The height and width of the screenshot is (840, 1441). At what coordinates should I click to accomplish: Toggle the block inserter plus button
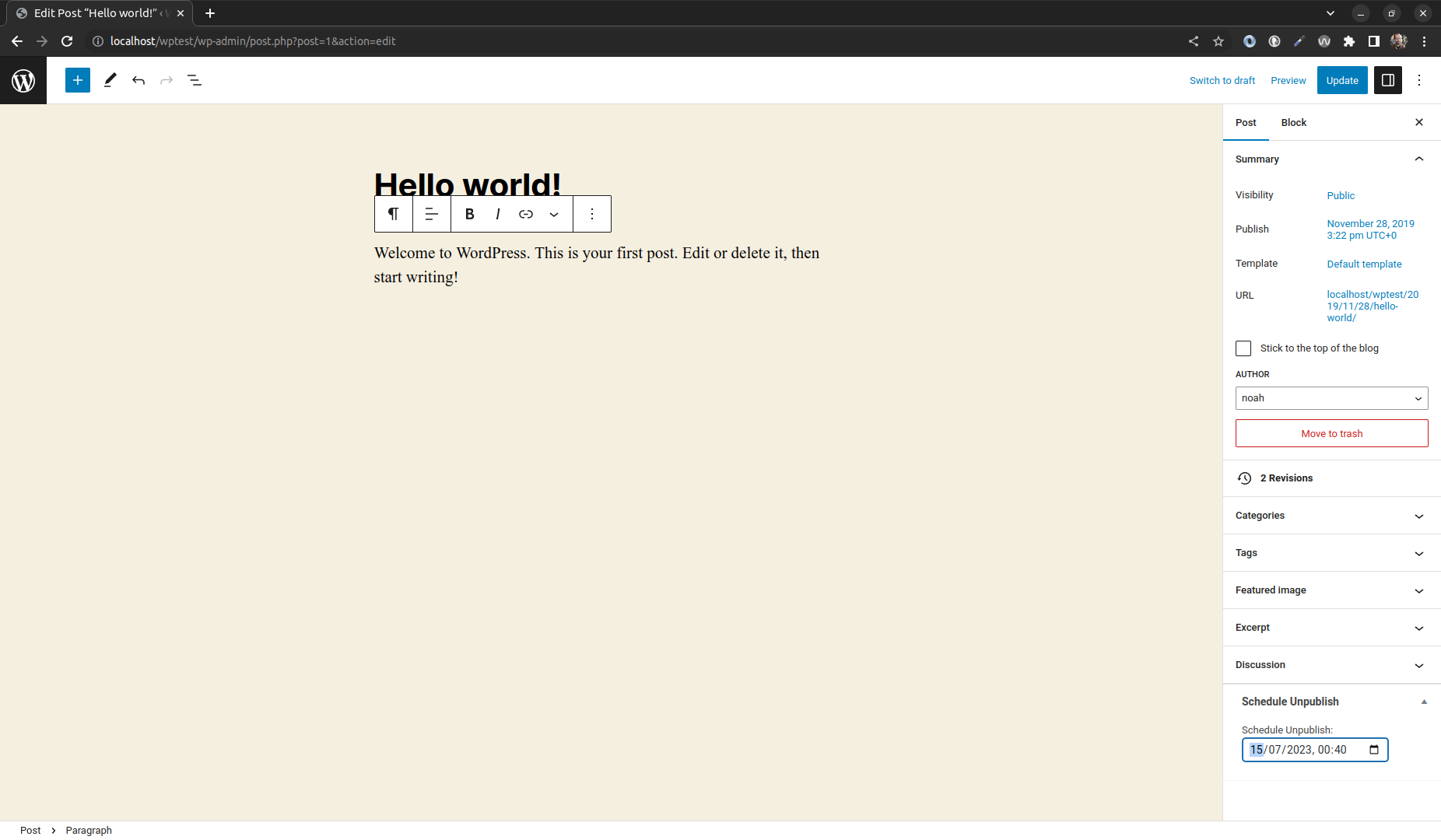pos(78,80)
